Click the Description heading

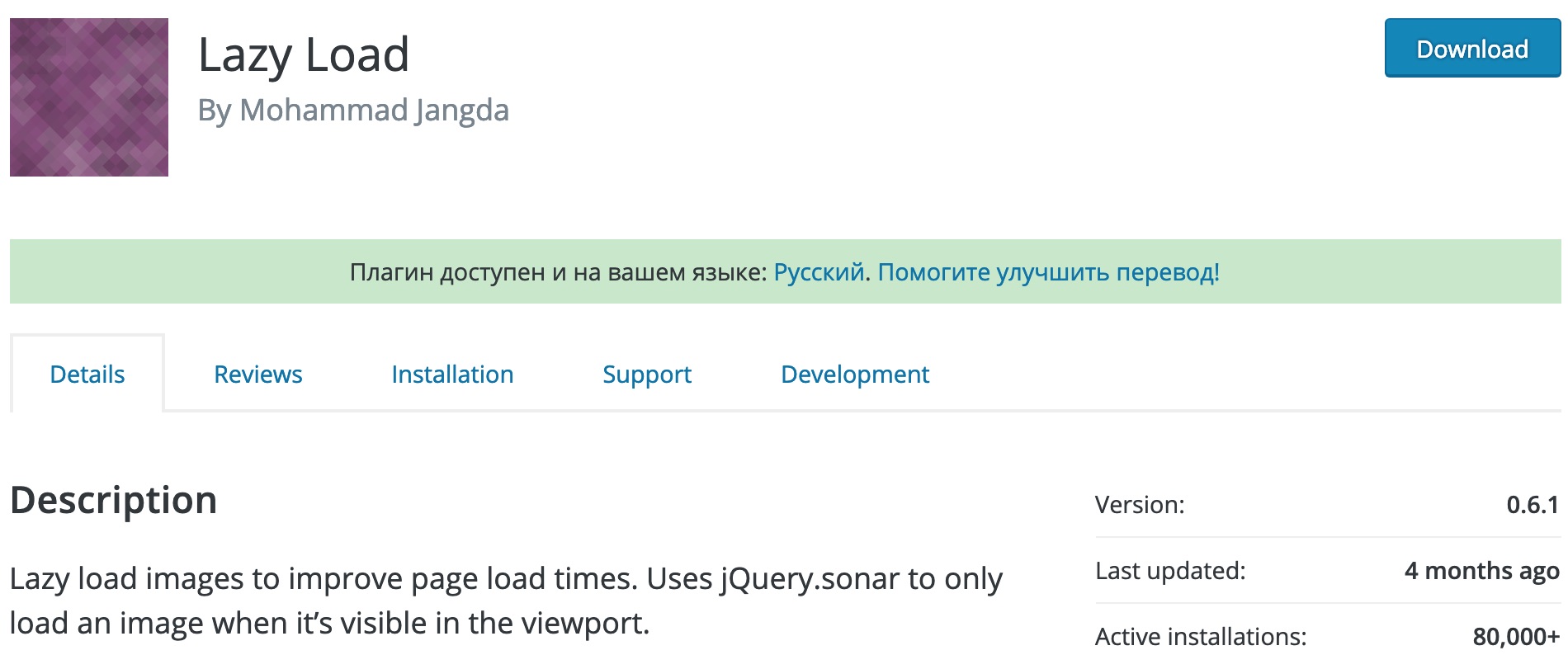[114, 501]
